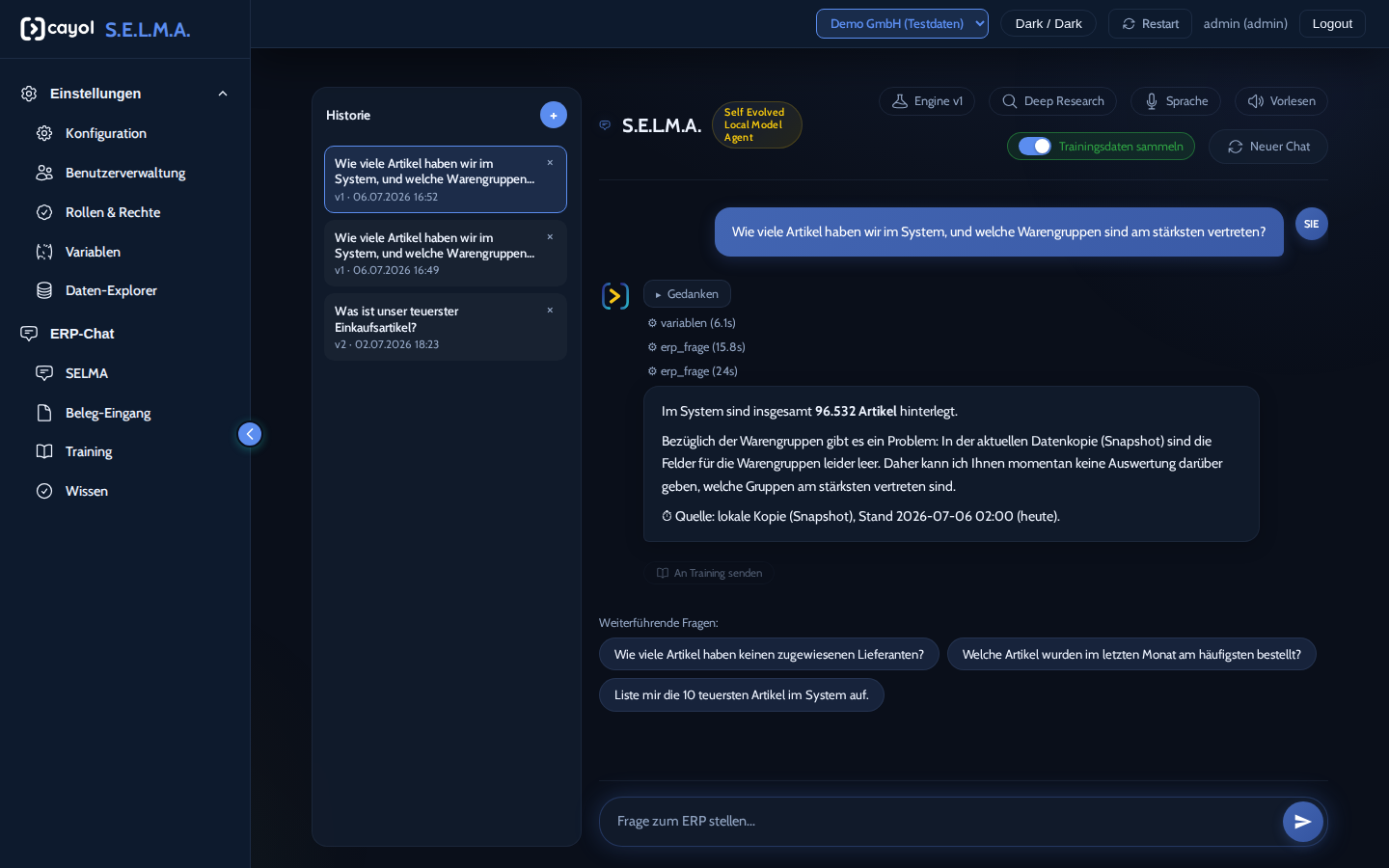The height and width of the screenshot is (868, 1389).
Task: Click the SELMA chat icon
Action: [x=44, y=373]
